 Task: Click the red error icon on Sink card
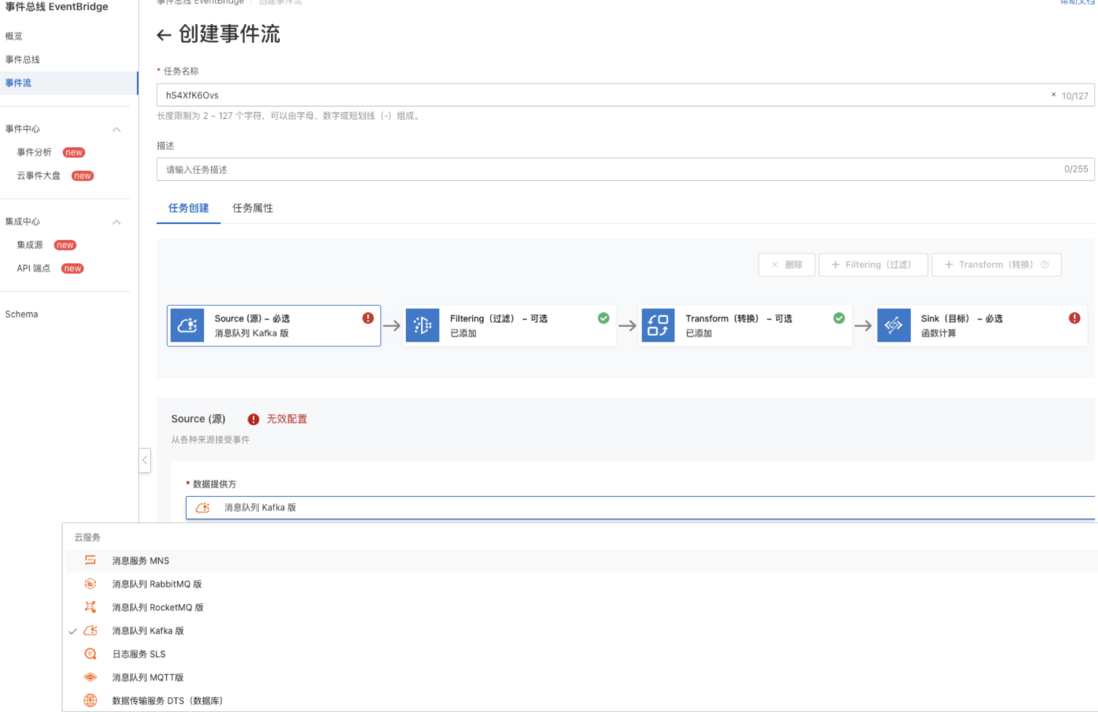[x=1074, y=318]
